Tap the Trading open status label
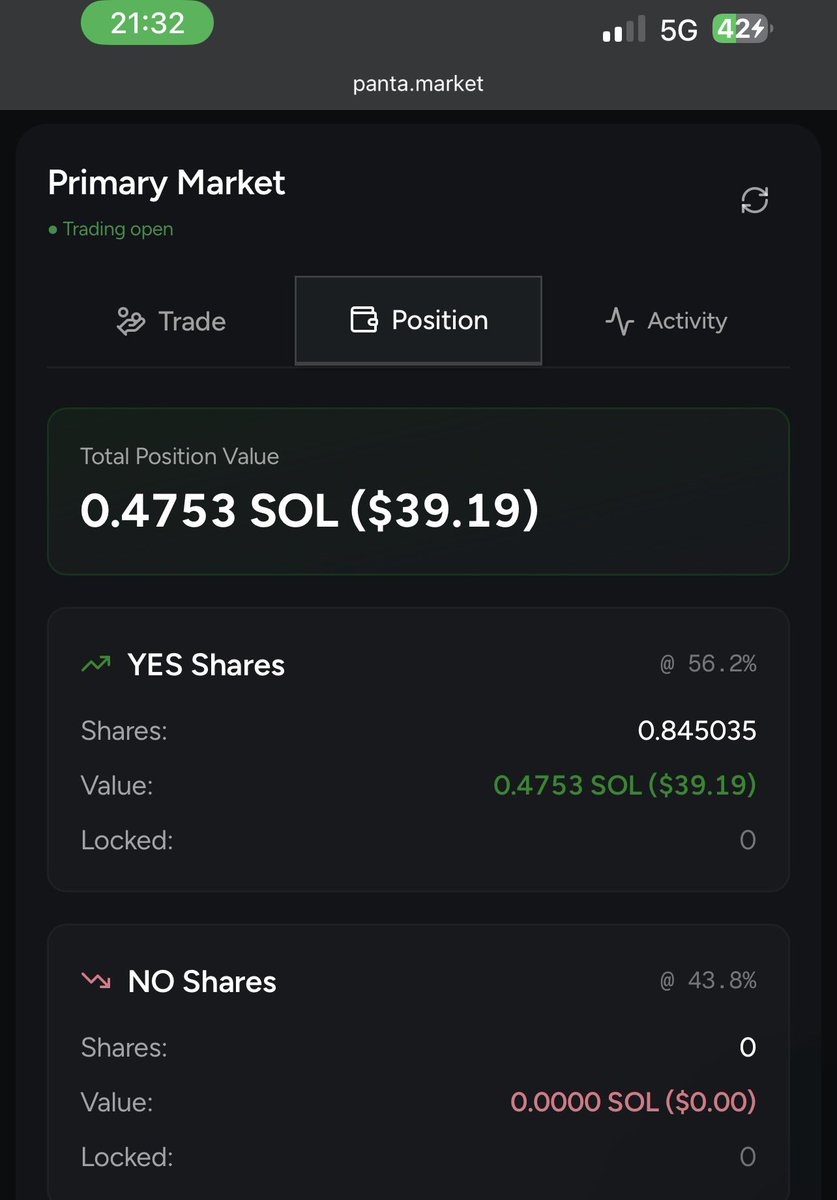Image resolution: width=837 pixels, height=1200 pixels. point(111,229)
